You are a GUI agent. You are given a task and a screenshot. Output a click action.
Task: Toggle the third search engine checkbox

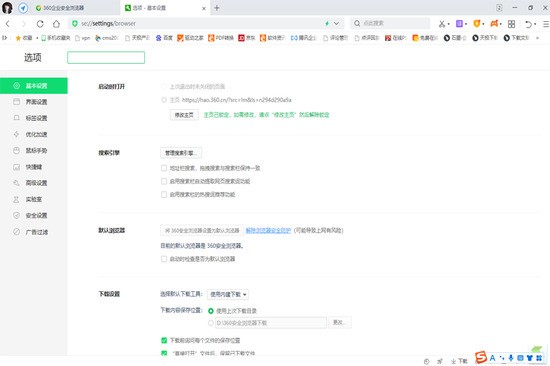coord(164,194)
